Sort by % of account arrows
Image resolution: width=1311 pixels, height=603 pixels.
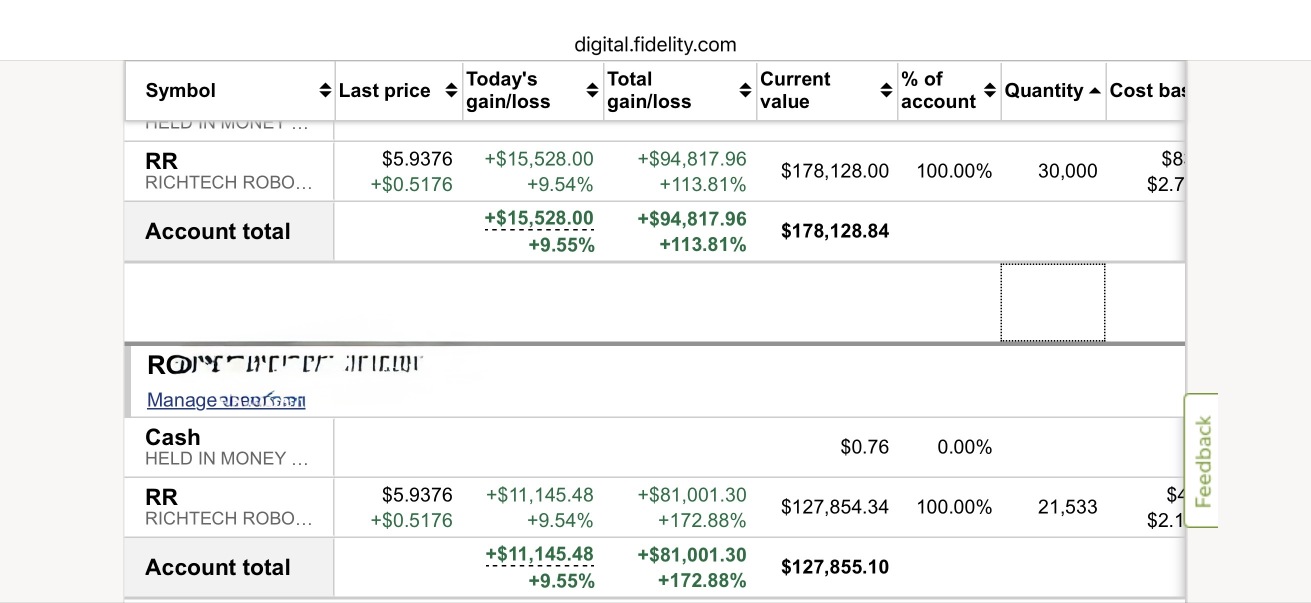click(x=990, y=91)
